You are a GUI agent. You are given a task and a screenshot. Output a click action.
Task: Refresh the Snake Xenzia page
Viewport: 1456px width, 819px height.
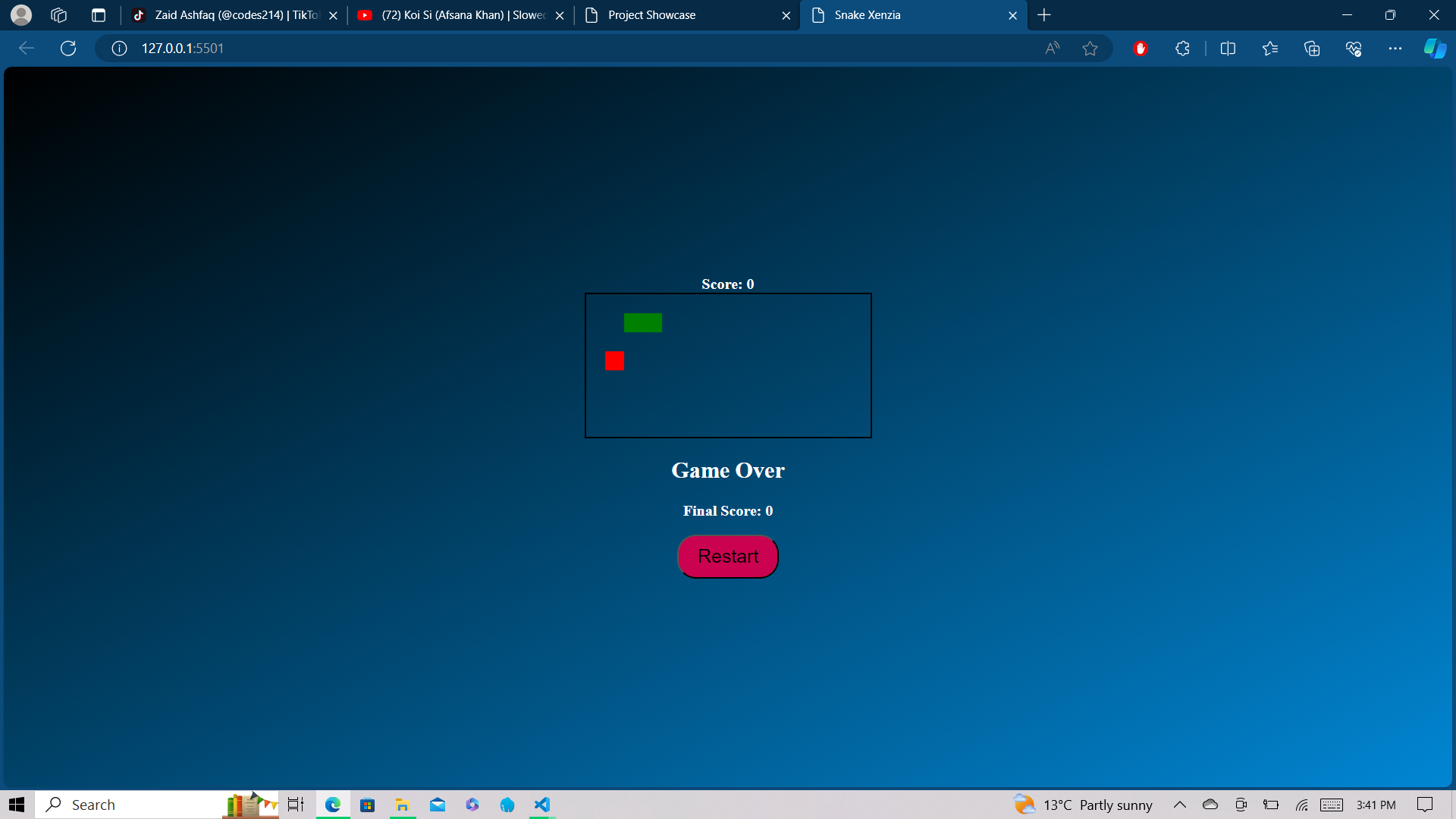click(x=68, y=49)
